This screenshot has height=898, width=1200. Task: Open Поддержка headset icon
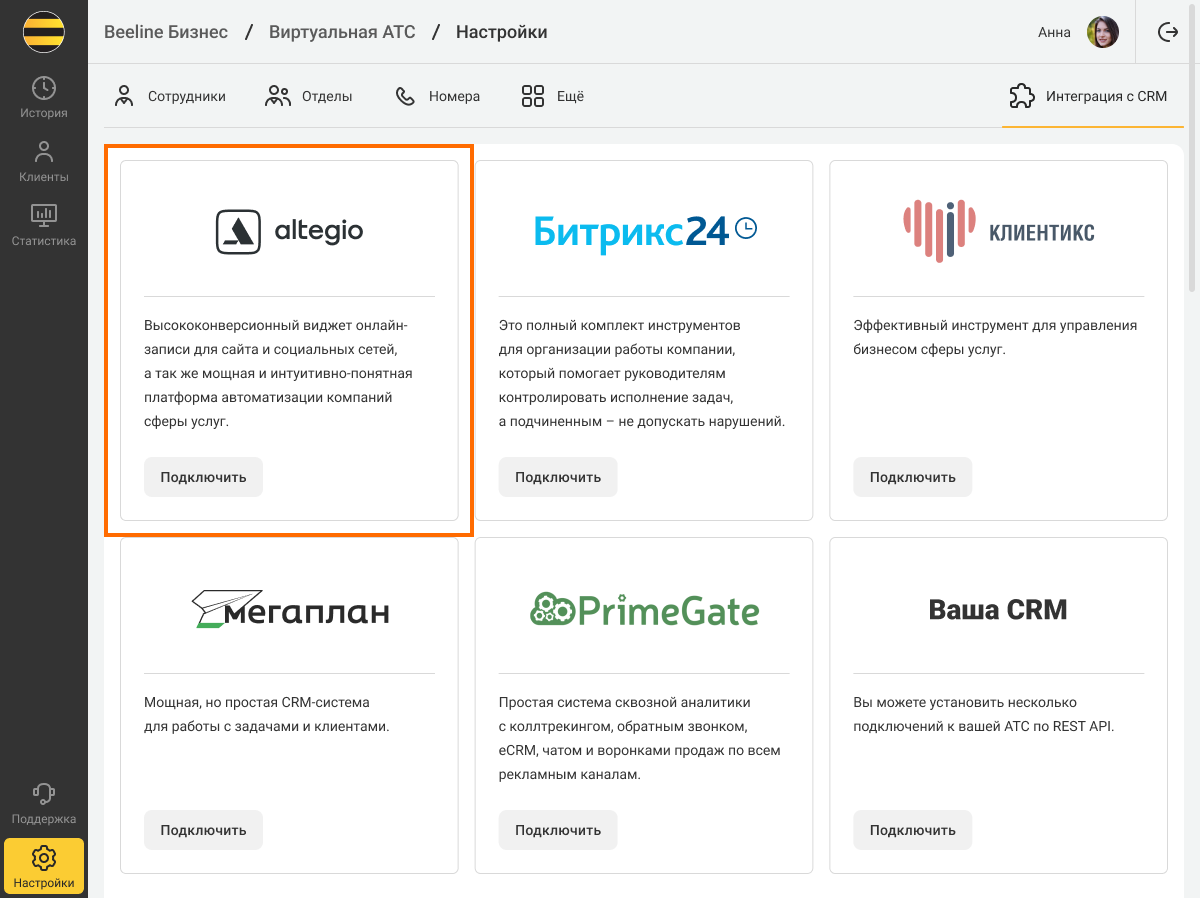(44, 794)
